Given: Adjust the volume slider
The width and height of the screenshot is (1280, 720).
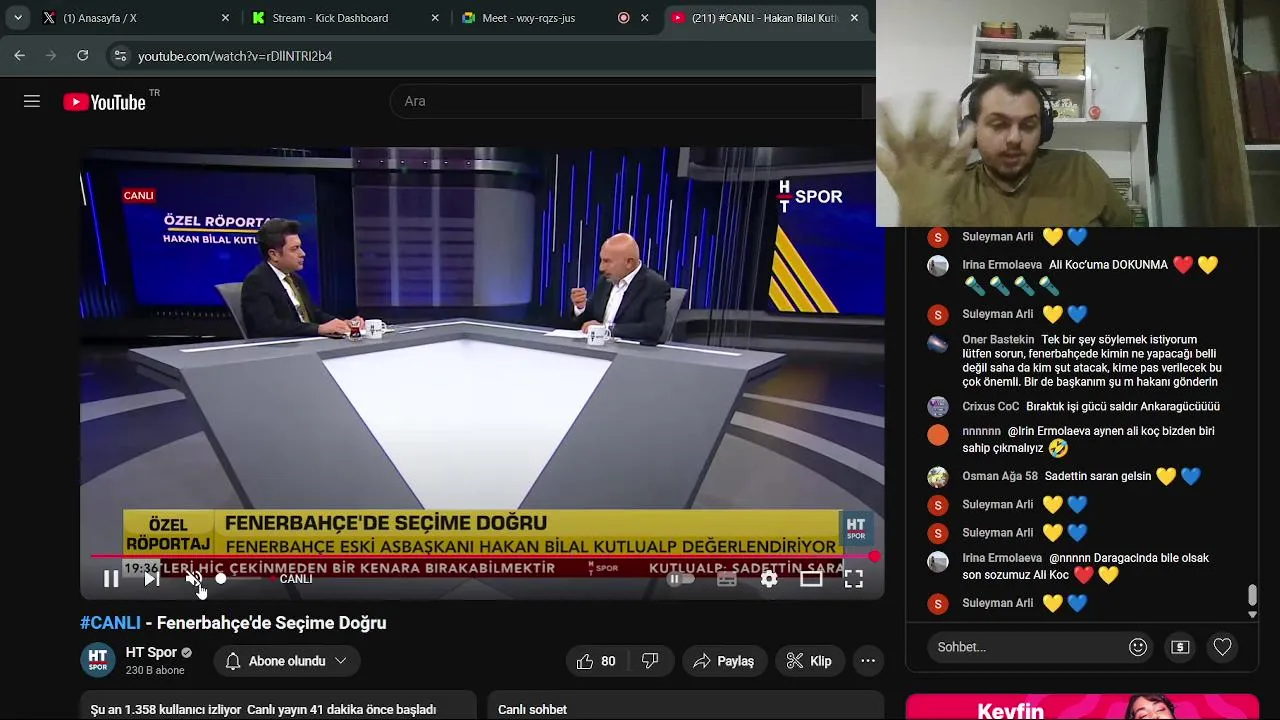Looking at the screenshot, I should coord(240,579).
